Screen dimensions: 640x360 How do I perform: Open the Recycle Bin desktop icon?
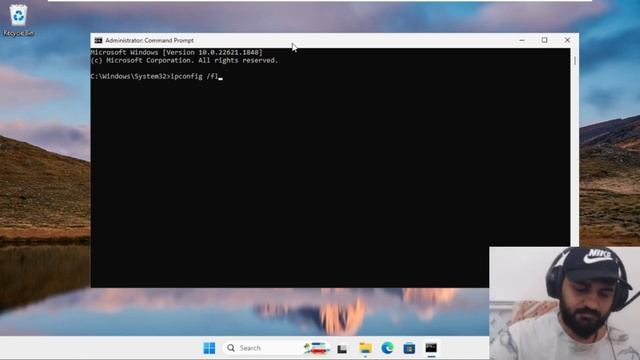tap(18, 20)
